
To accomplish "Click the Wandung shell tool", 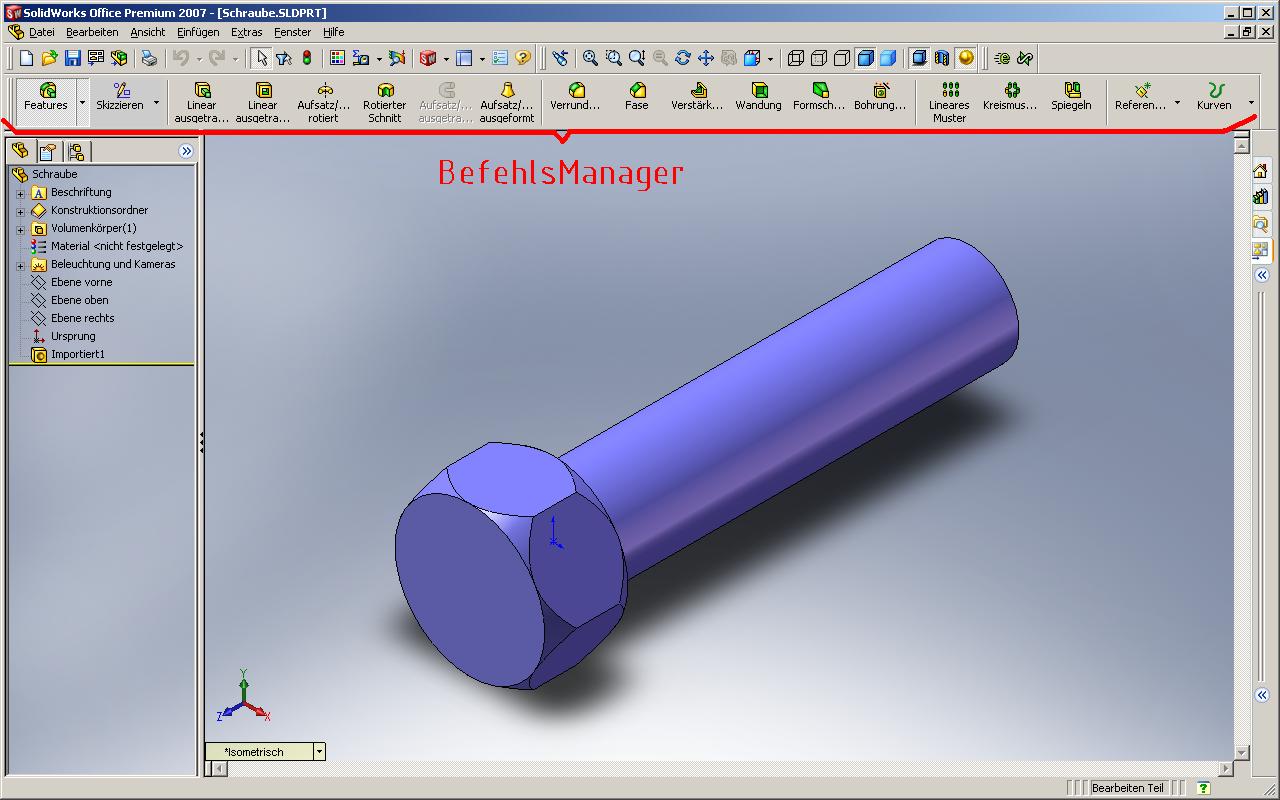I will (x=759, y=97).
